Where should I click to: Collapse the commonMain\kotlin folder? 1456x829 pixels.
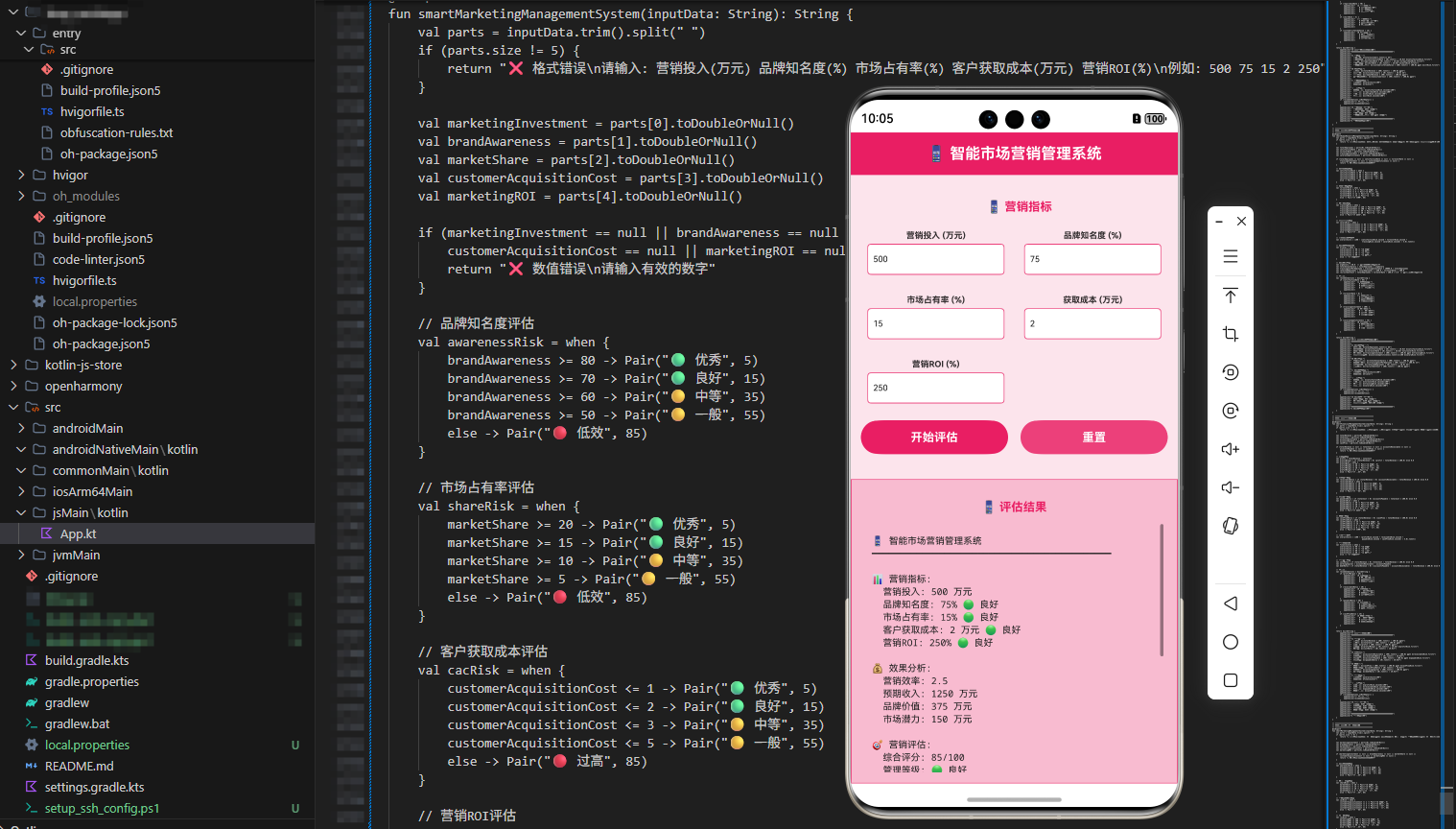[x=21, y=470]
